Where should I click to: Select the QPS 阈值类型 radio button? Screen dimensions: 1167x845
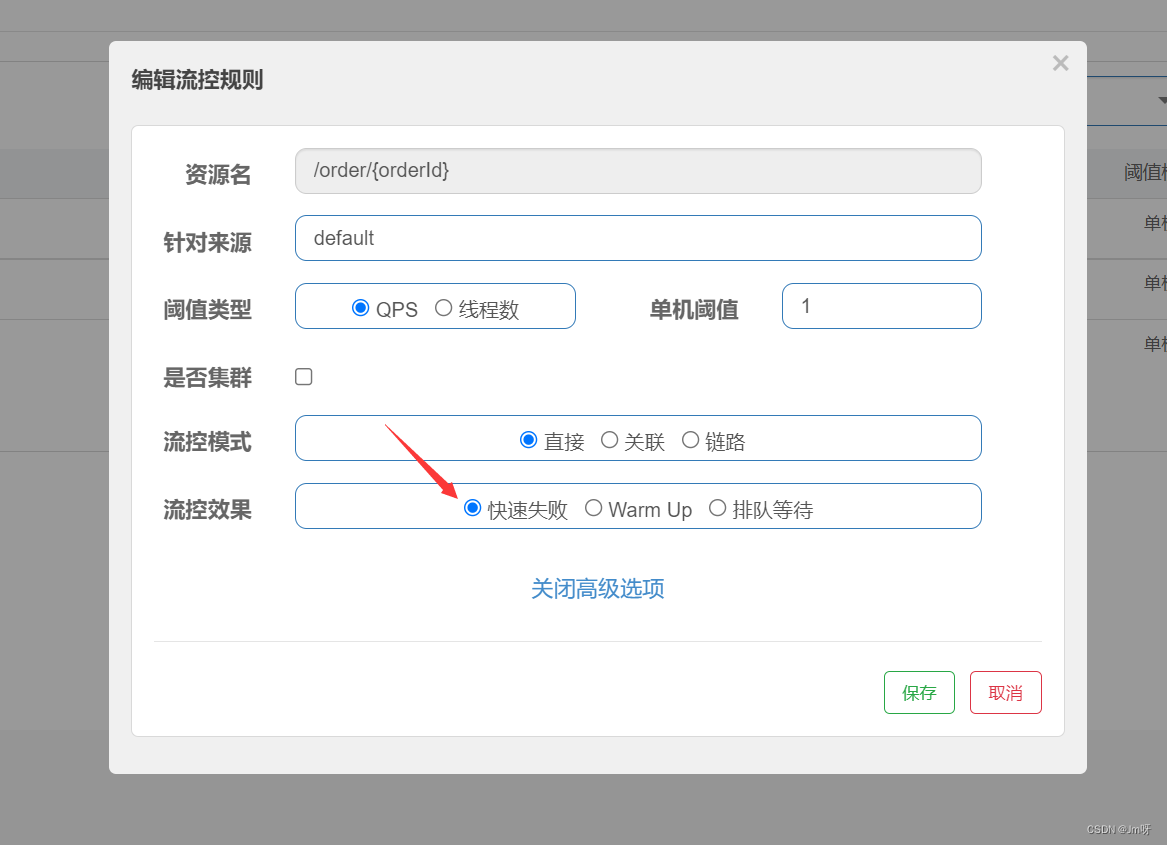tap(361, 309)
